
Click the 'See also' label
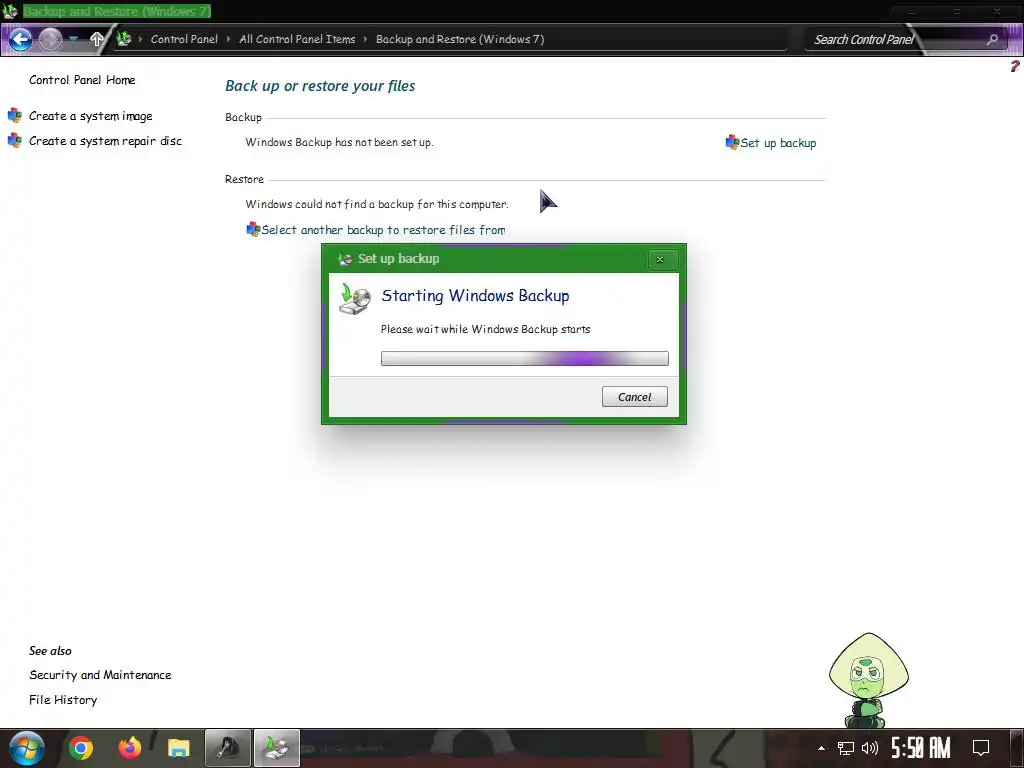[x=50, y=650]
